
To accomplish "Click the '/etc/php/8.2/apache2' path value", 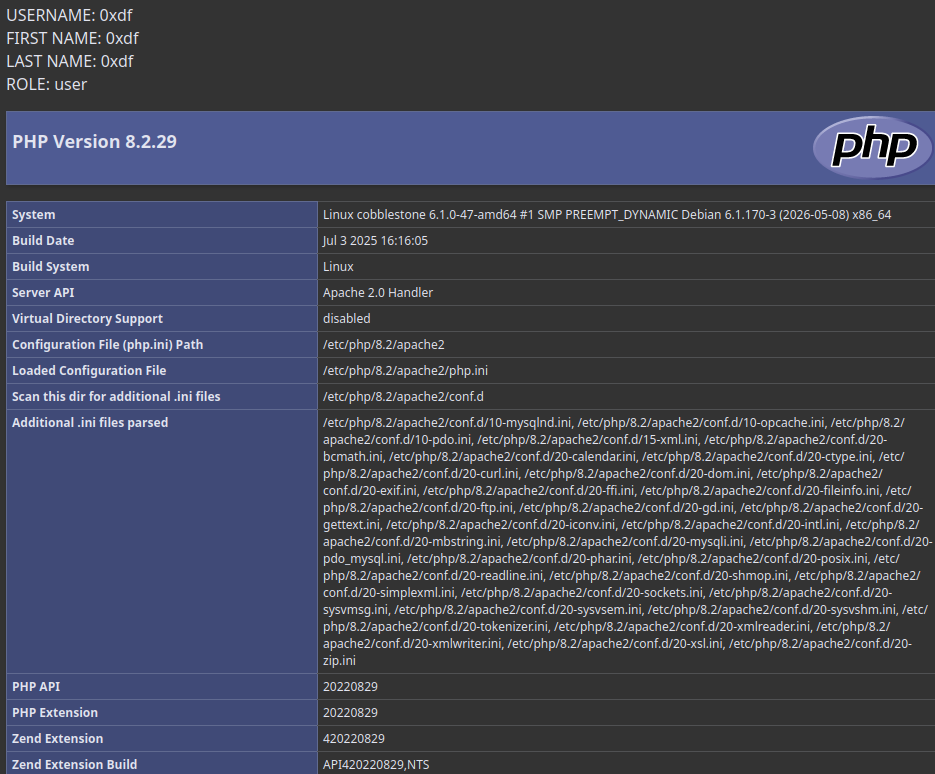I will click(383, 345).
